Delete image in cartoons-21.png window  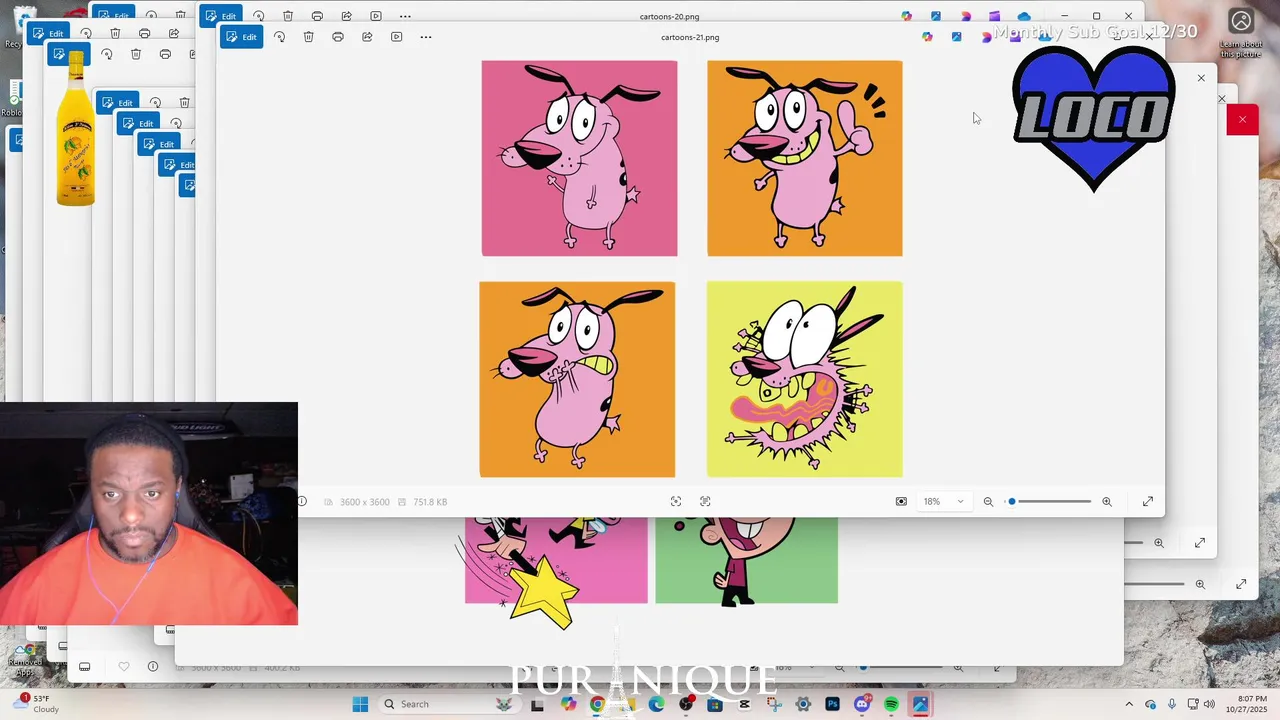[x=308, y=37]
